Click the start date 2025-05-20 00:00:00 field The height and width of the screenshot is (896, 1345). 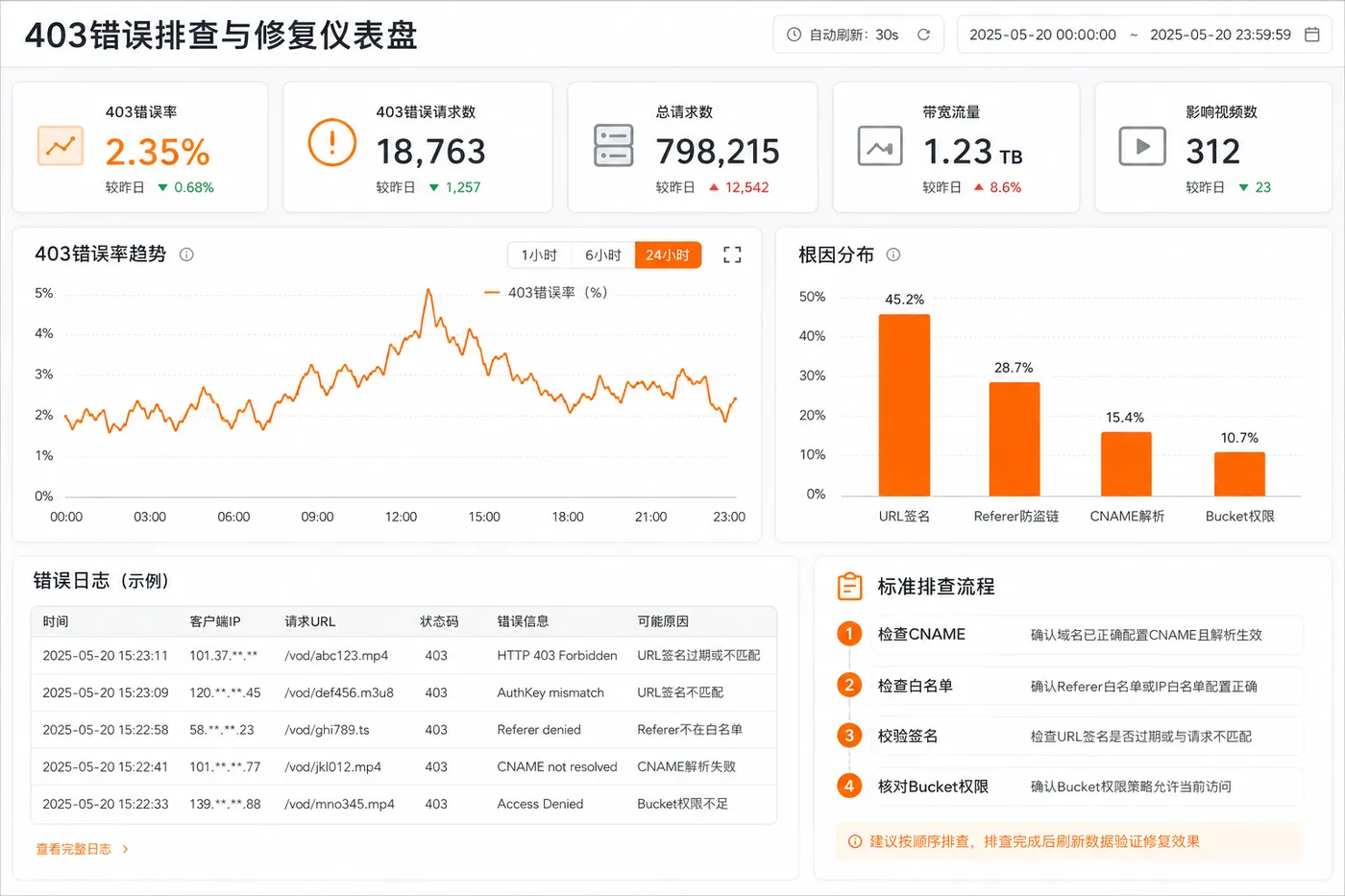1042,35
